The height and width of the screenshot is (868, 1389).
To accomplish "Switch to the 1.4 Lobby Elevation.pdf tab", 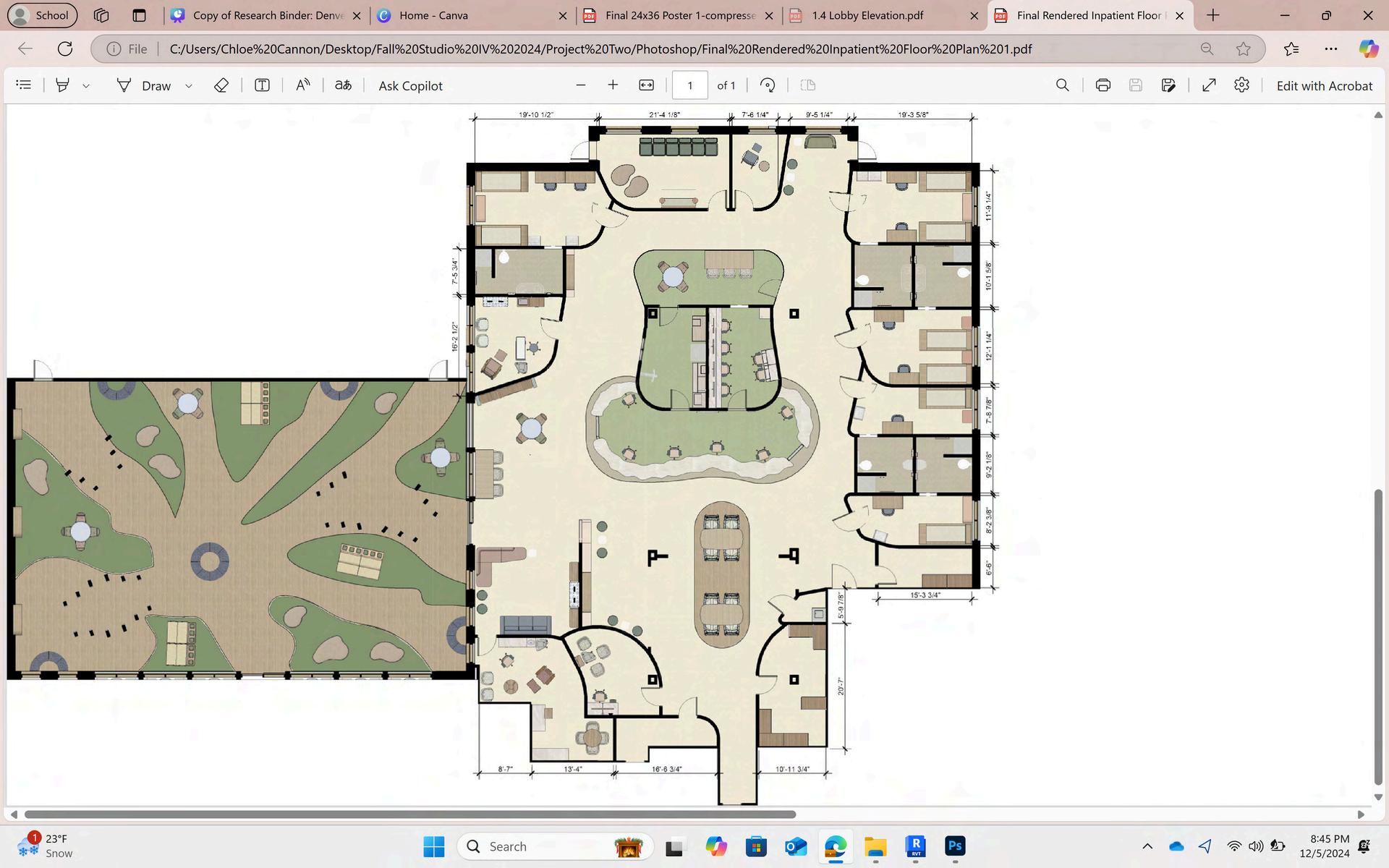I will coord(867,15).
